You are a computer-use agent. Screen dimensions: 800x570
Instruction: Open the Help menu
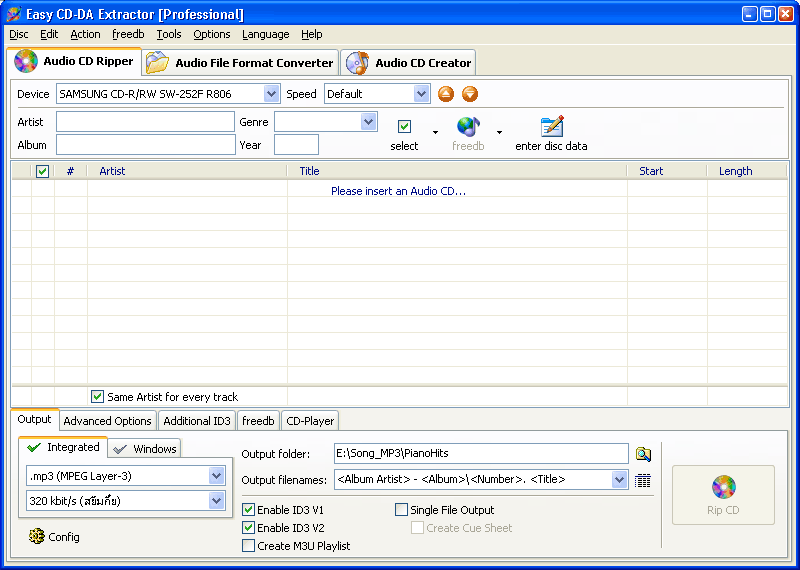point(312,34)
